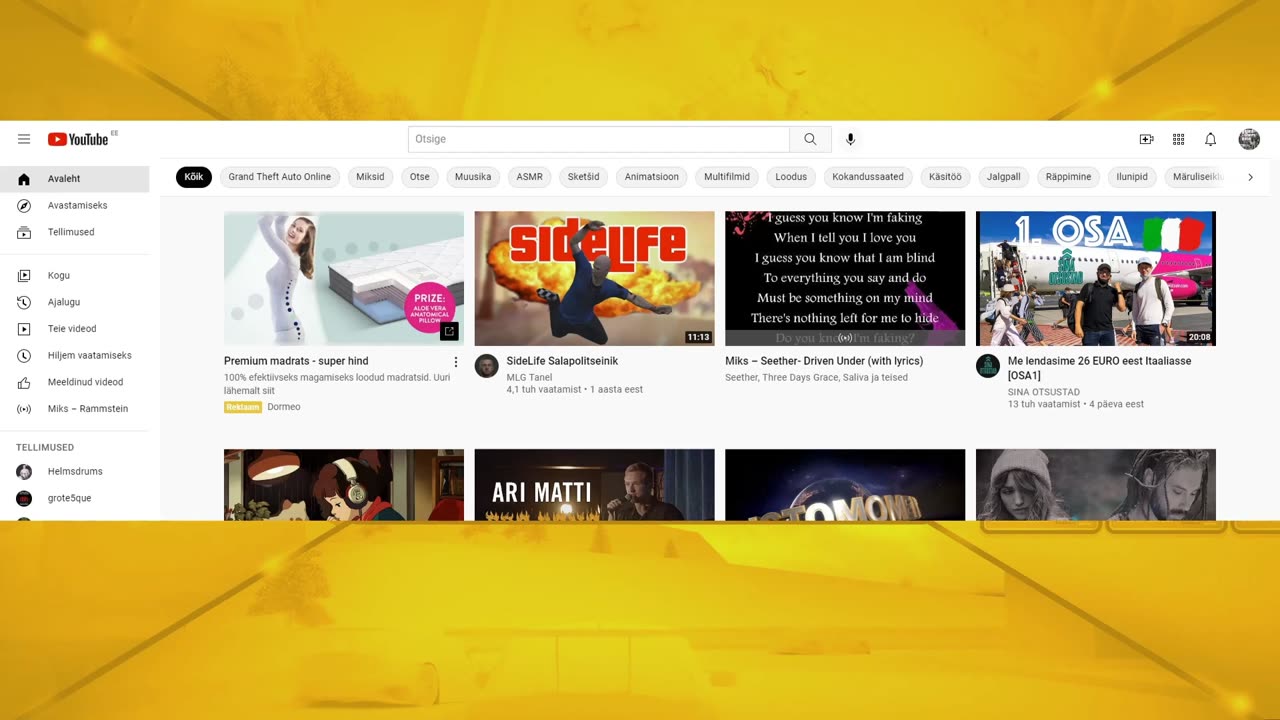Open grote5que subscription channel
This screenshot has height=720, width=1280.
tap(75, 498)
